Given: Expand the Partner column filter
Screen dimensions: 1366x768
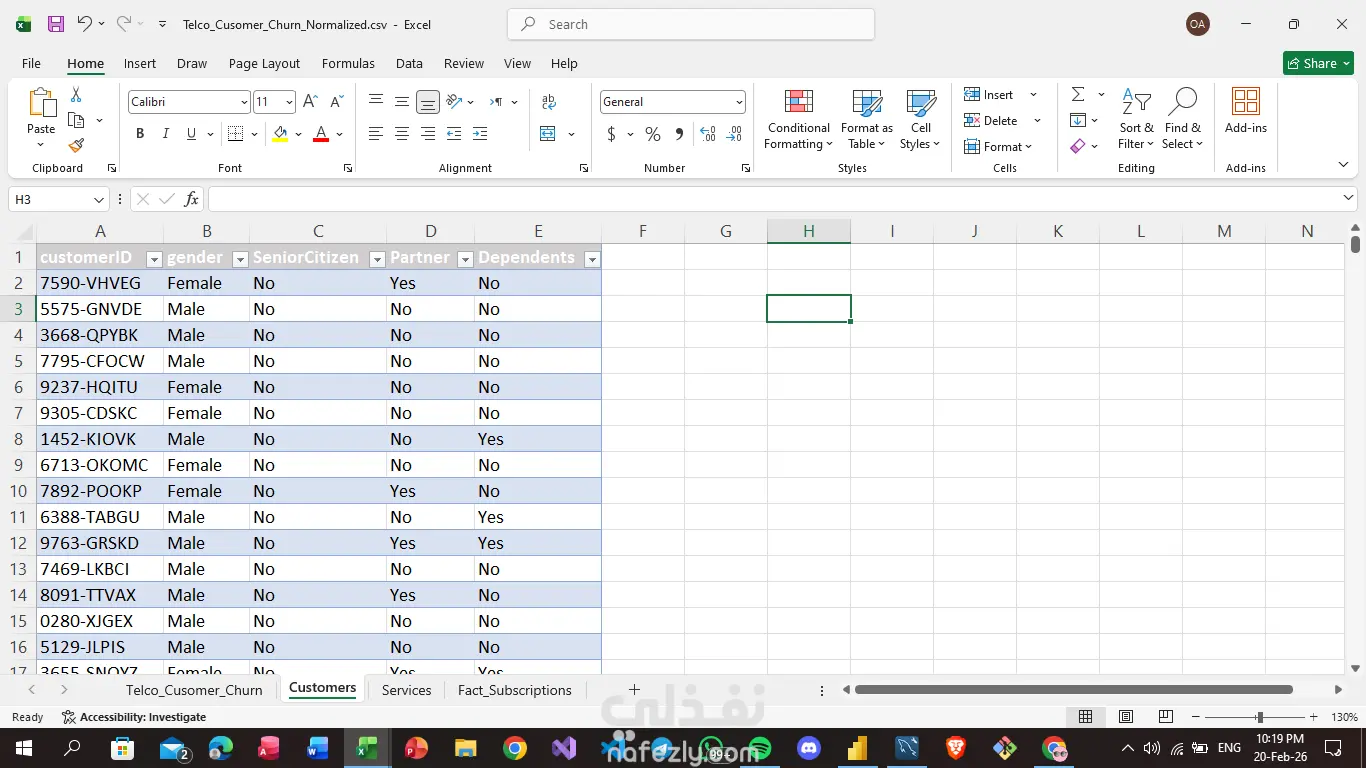Looking at the screenshot, I should tap(465, 259).
